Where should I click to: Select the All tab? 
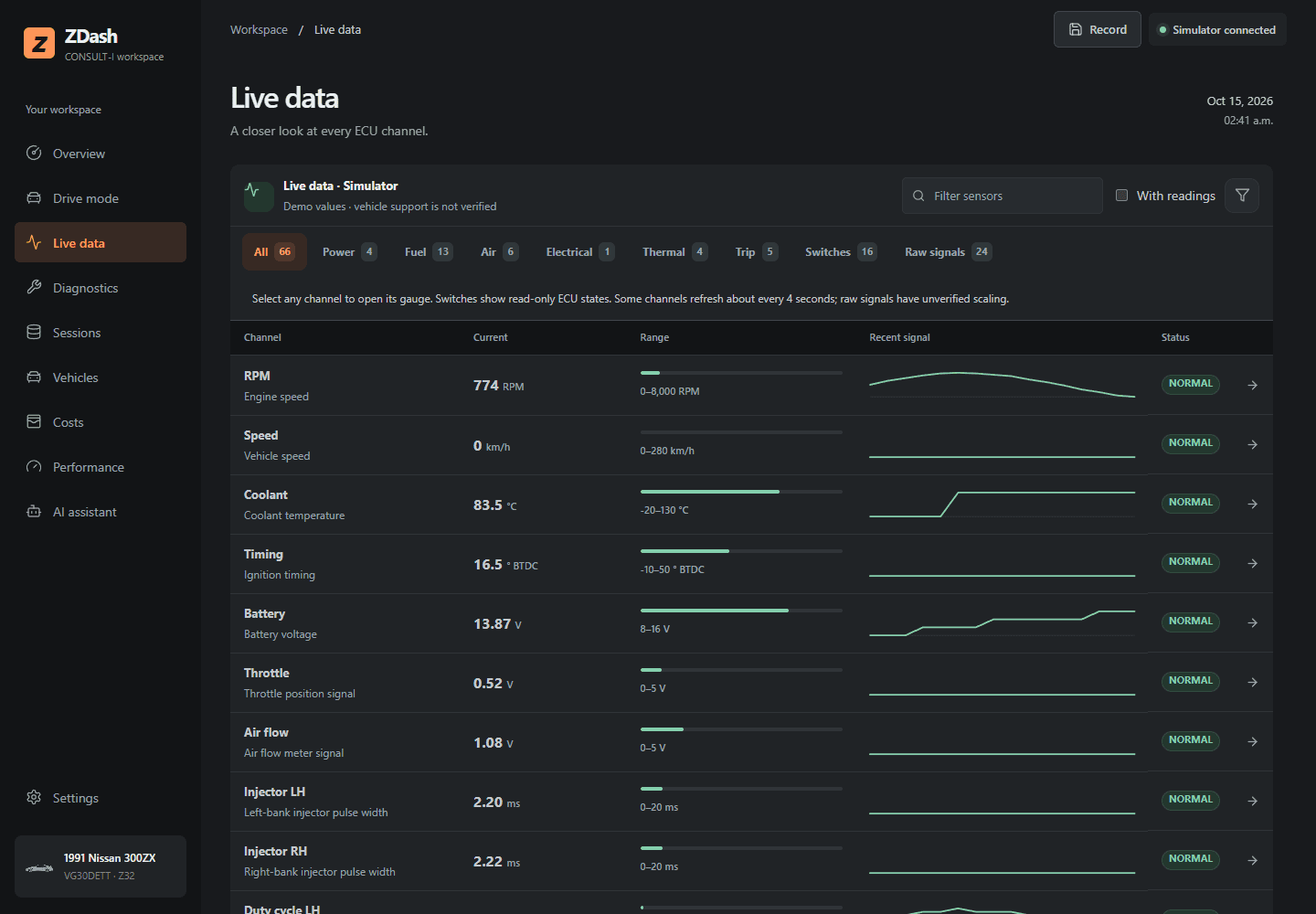tap(274, 252)
